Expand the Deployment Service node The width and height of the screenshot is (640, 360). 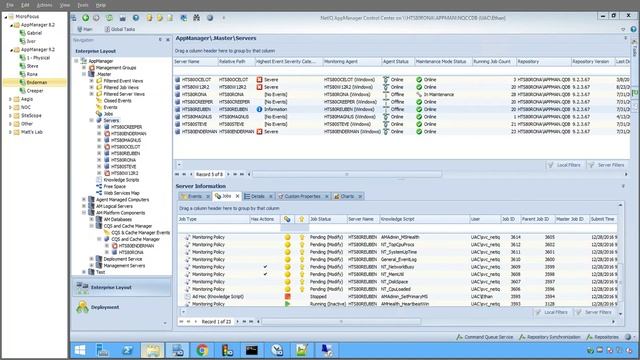91,259
